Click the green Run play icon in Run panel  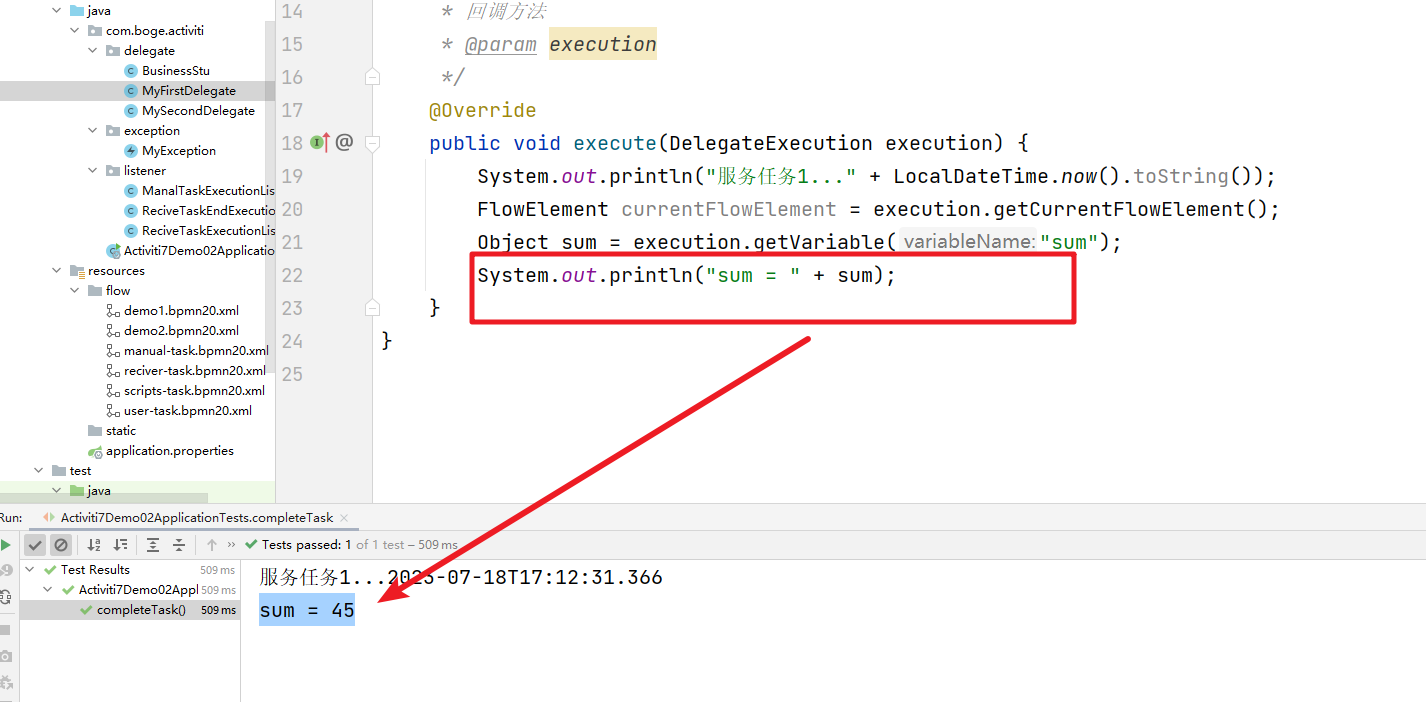pos(5,545)
